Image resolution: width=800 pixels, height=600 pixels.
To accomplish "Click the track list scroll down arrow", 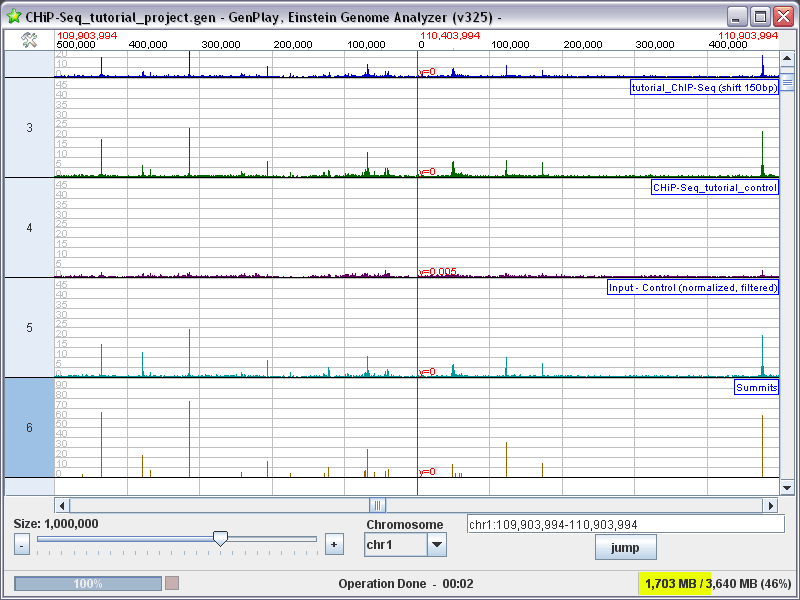I will pyautogui.click(x=787, y=488).
